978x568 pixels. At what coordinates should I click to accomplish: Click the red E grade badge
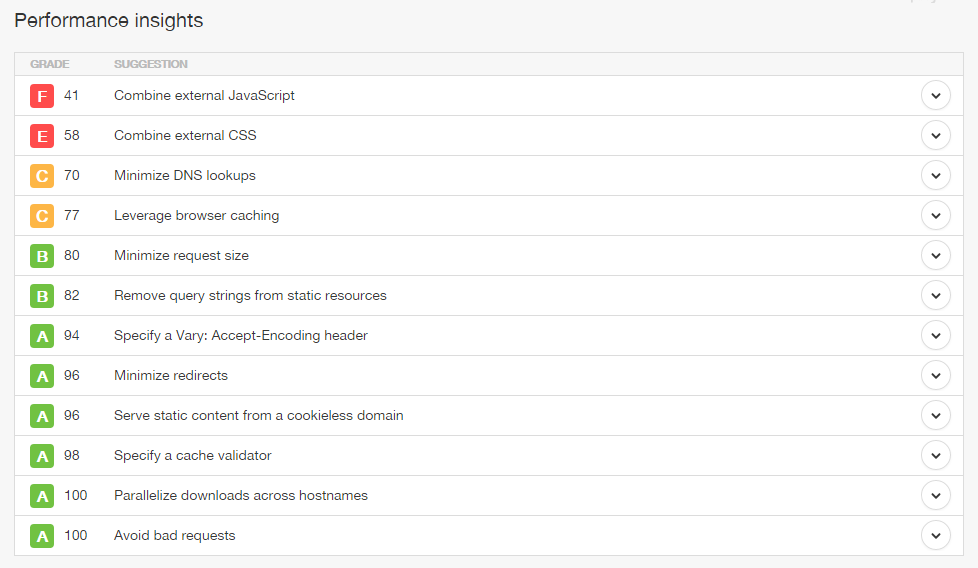[42, 136]
